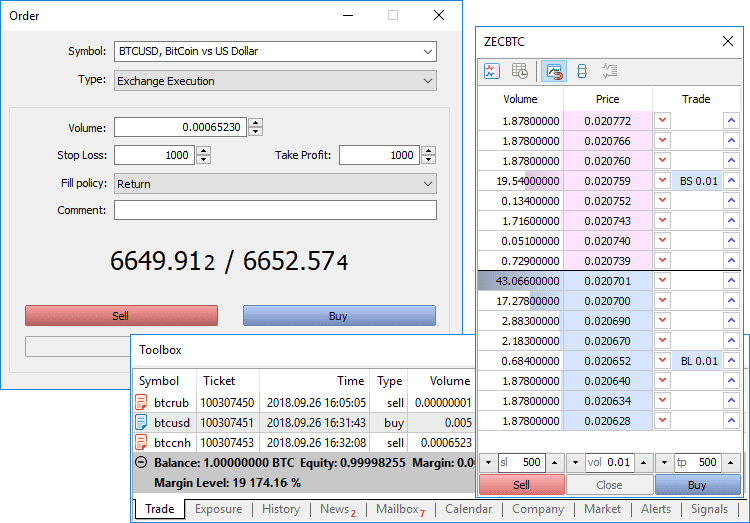The width and height of the screenshot is (750, 523).
Task: Click red down arrow at price 0.020640
Action: tap(662, 381)
